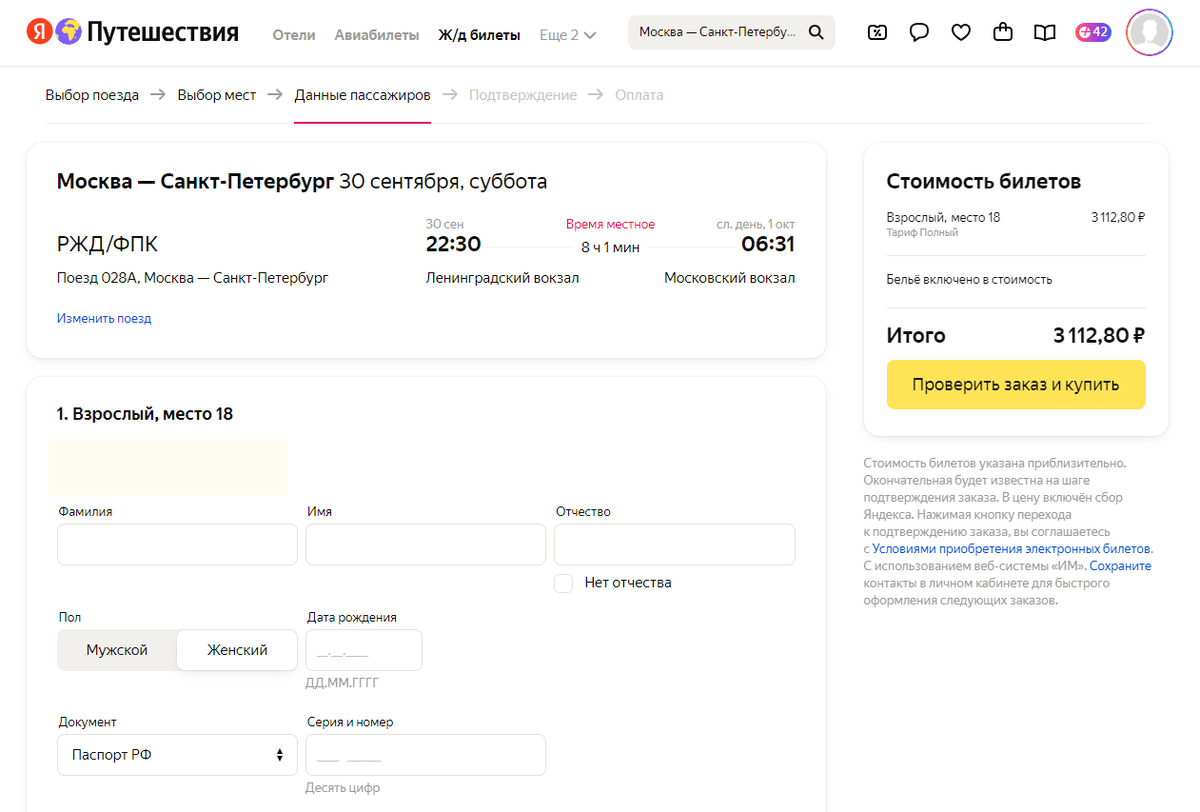The height and width of the screenshot is (812, 1200).
Task: Click the 'Подтверждение' step
Action: coord(523,95)
